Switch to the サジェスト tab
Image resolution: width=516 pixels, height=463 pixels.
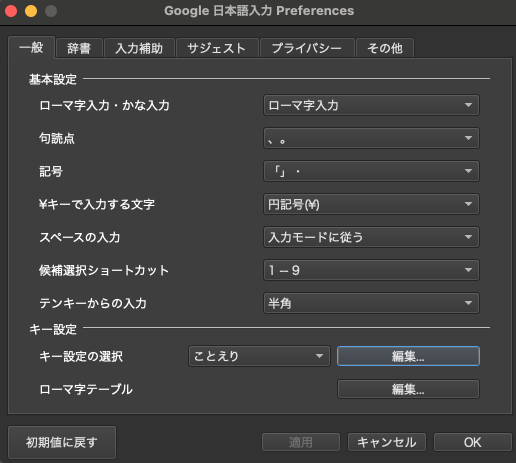(x=217, y=48)
